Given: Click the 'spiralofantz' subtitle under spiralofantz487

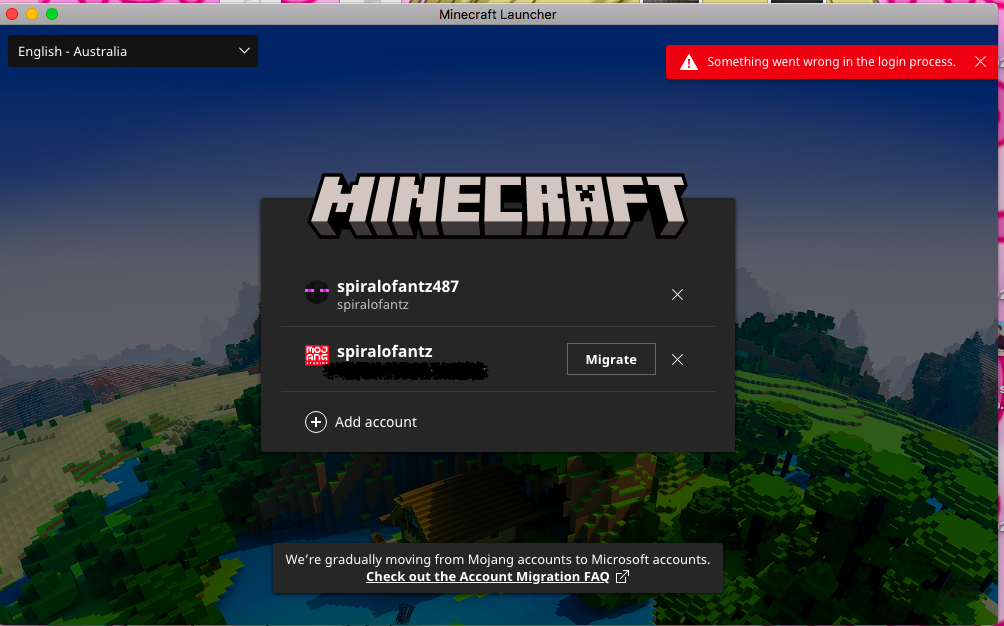Looking at the screenshot, I should 373,305.
